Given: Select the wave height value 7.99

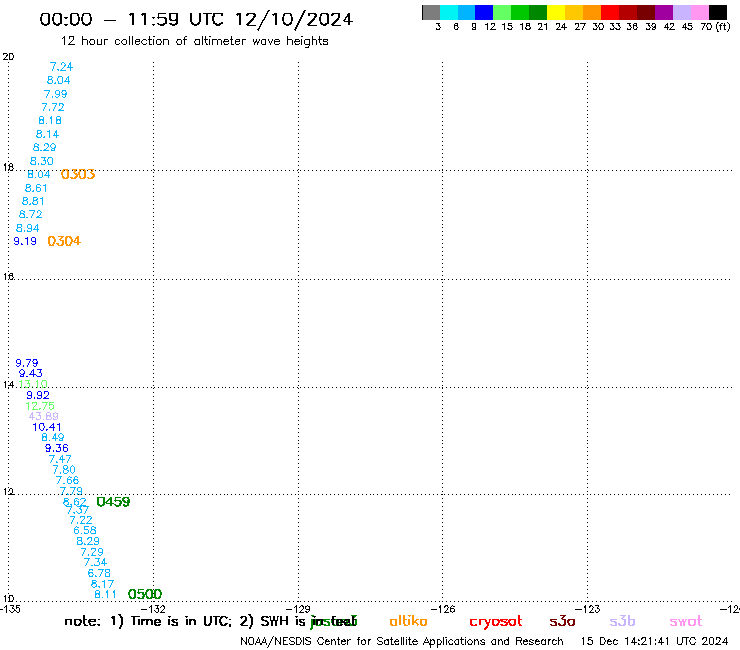Looking at the screenshot, I should 56,94.
